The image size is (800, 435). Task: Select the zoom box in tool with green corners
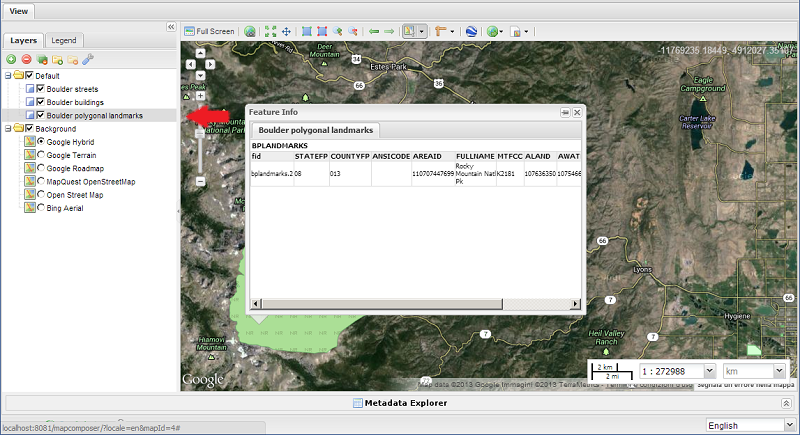pos(307,32)
